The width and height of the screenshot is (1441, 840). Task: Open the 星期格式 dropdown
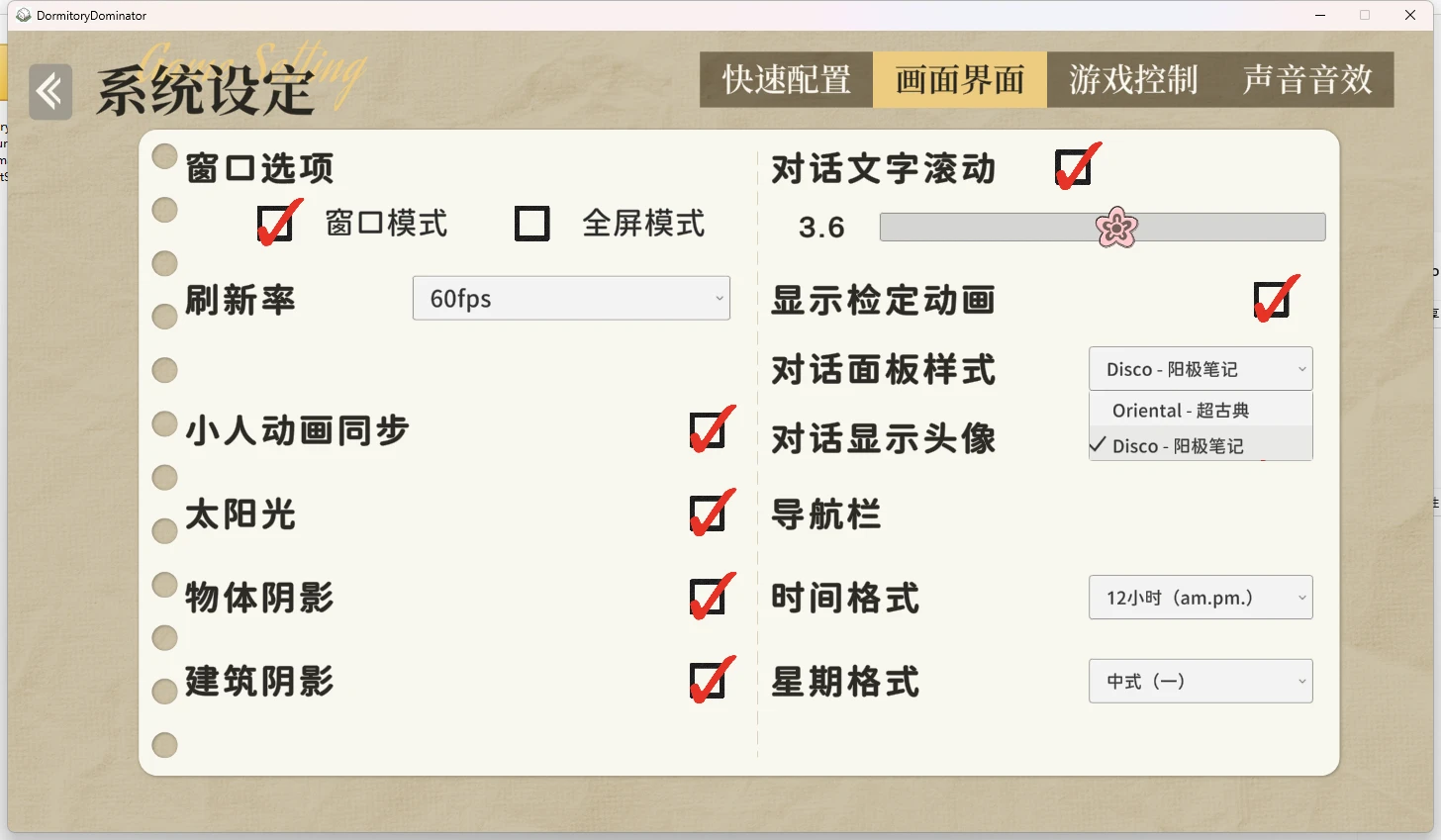coord(1201,681)
